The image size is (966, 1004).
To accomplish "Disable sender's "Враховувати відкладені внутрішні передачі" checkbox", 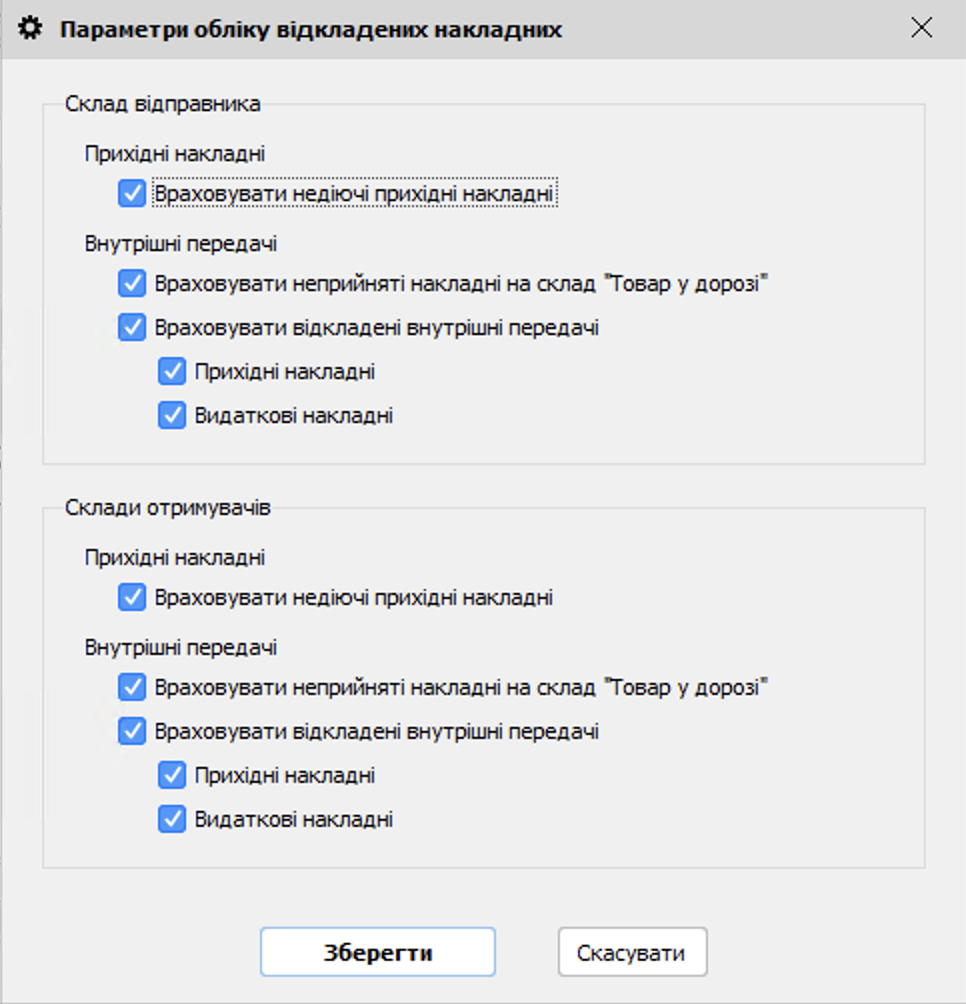I will (132, 328).
